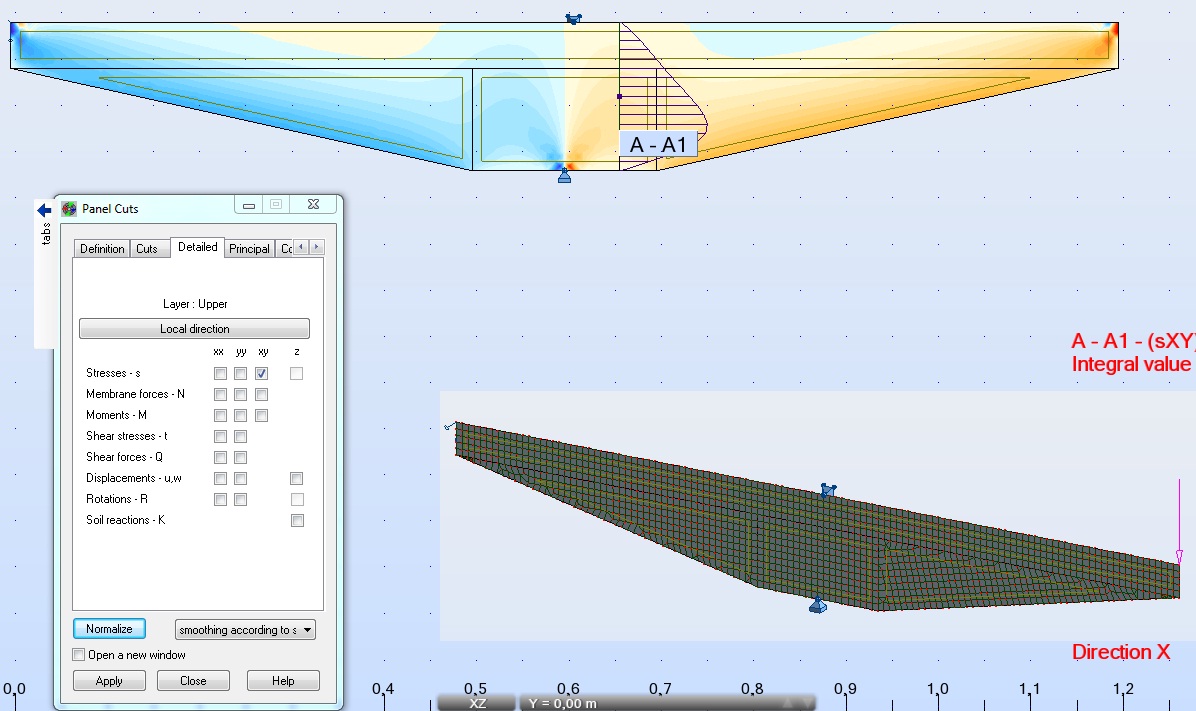
Task: Click the pinned support below cut A-A1
Action: coord(565,176)
